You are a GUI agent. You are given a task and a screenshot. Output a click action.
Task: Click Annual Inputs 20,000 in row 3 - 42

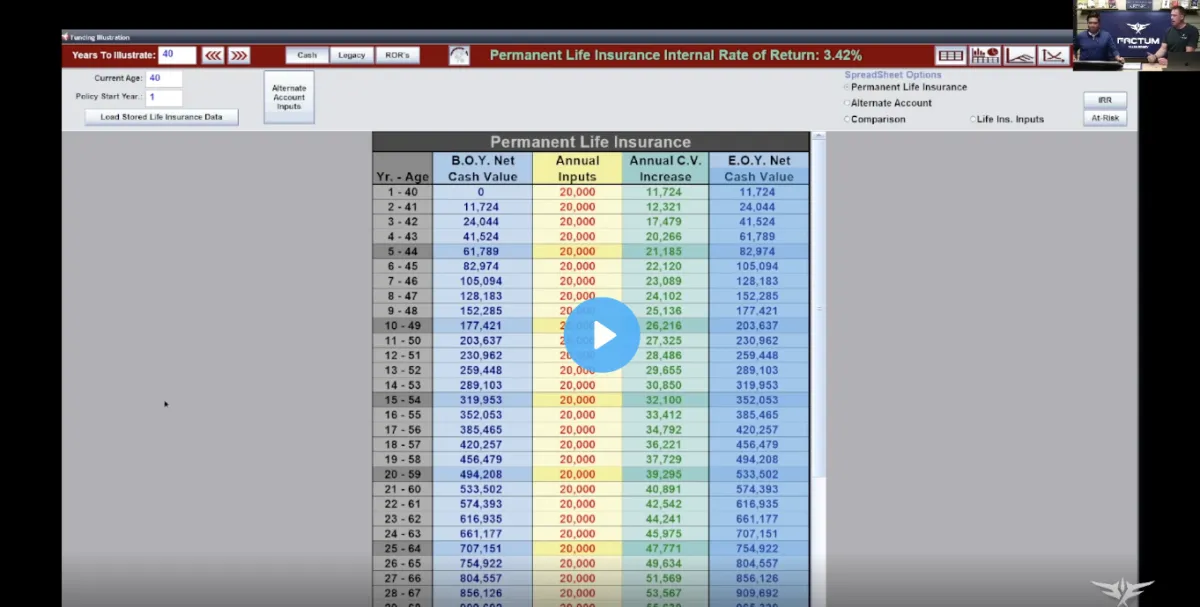pyautogui.click(x=577, y=222)
